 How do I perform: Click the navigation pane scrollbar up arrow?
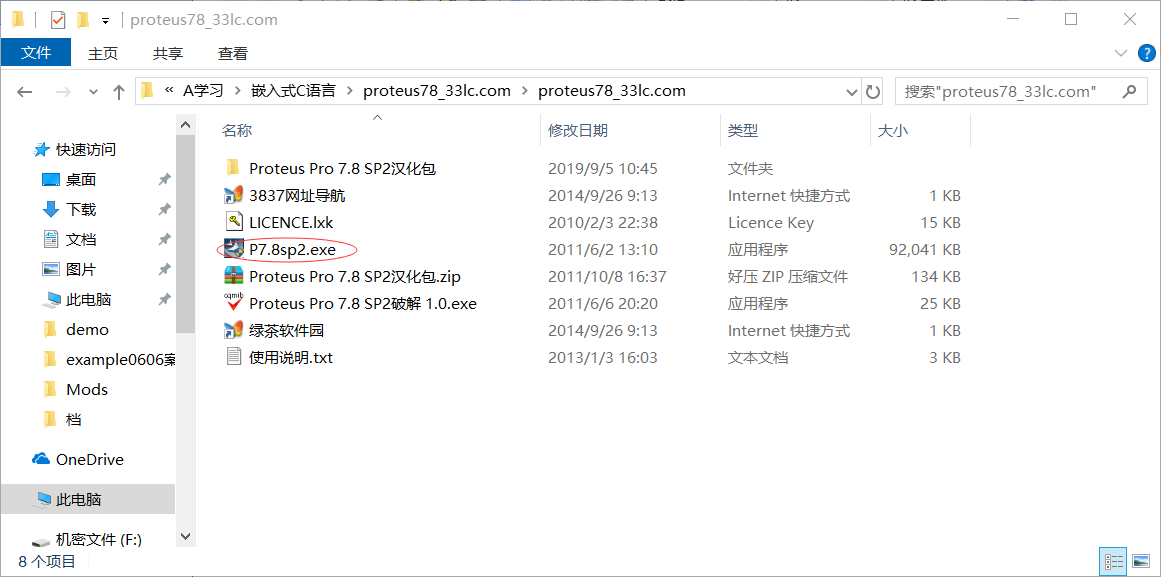tap(186, 125)
